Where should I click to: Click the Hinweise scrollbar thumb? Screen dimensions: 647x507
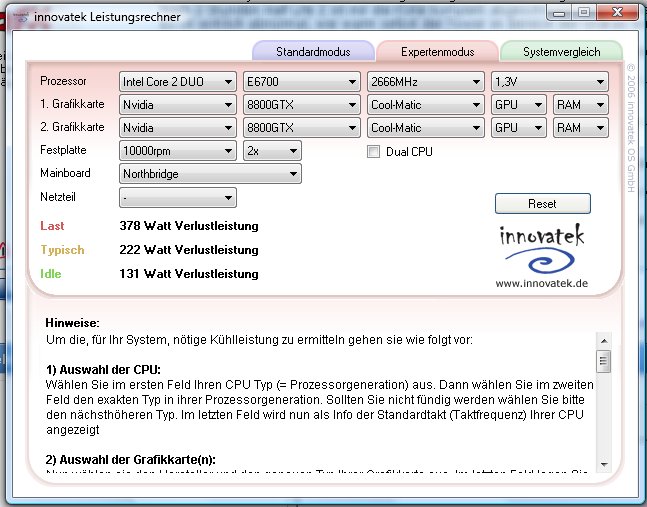604,361
